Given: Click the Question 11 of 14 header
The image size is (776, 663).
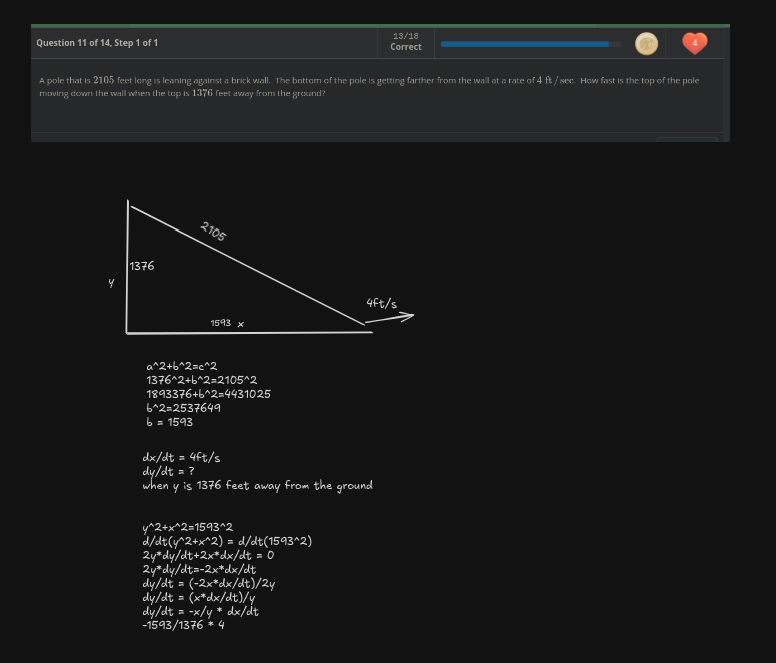Looking at the screenshot, I should pyautogui.click(x=97, y=43).
